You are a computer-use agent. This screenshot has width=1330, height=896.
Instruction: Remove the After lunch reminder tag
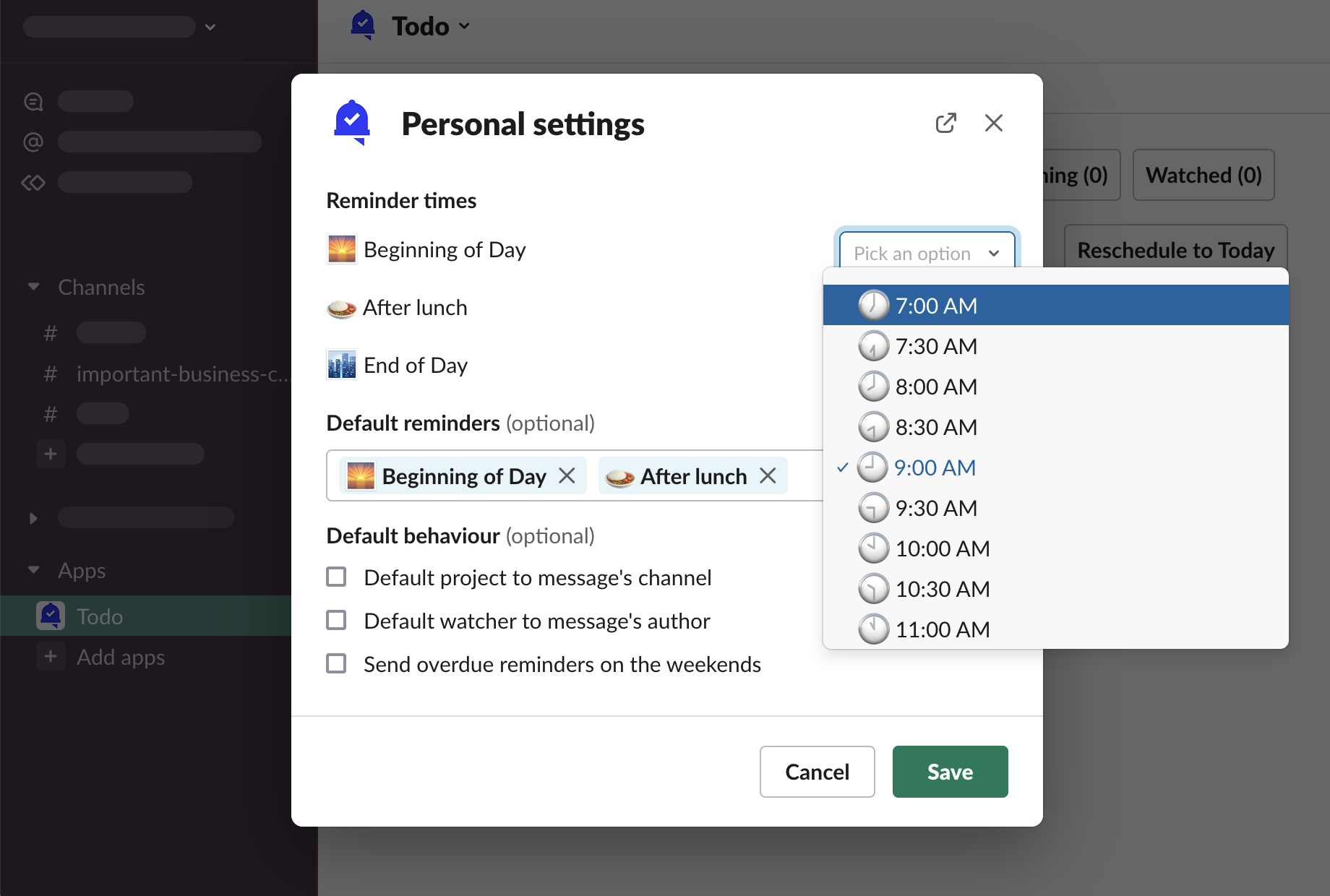[x=768, y=476]
